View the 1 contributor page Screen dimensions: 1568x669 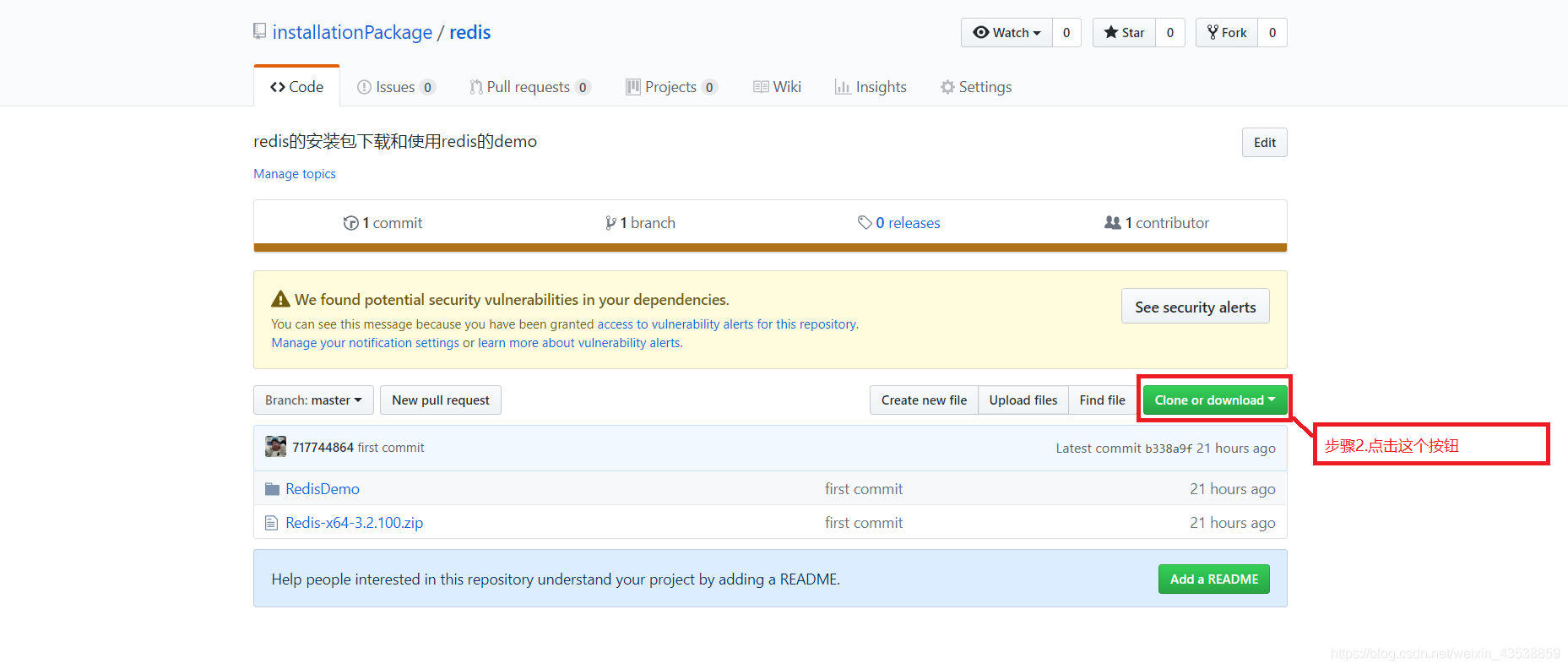coord(1157,223)
